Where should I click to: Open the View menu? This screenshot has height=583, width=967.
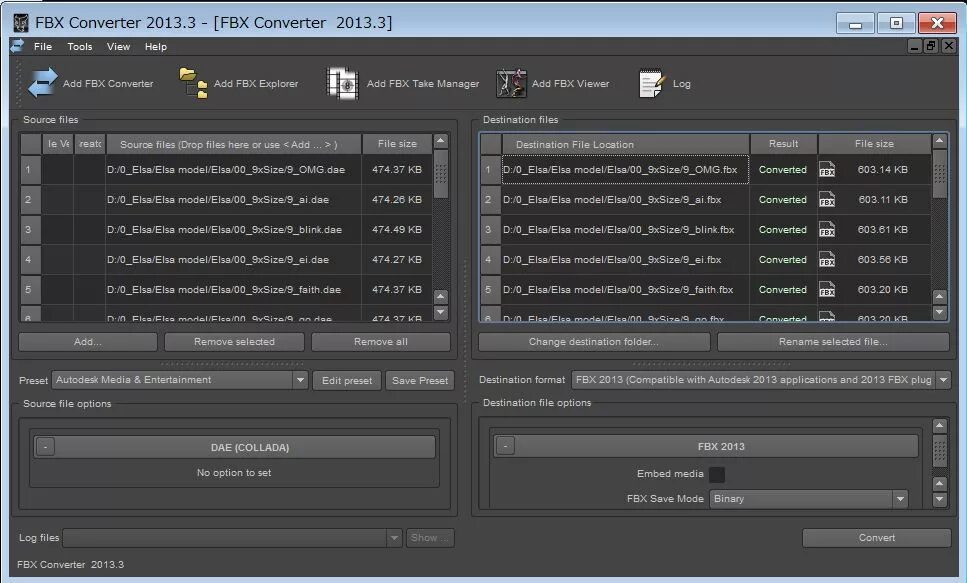[x=118, y=46]
